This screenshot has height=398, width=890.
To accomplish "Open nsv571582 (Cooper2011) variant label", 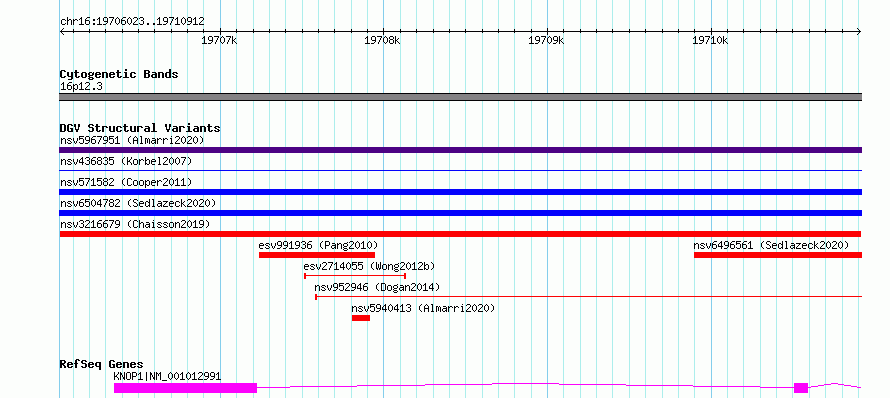I will coord(126,182).
